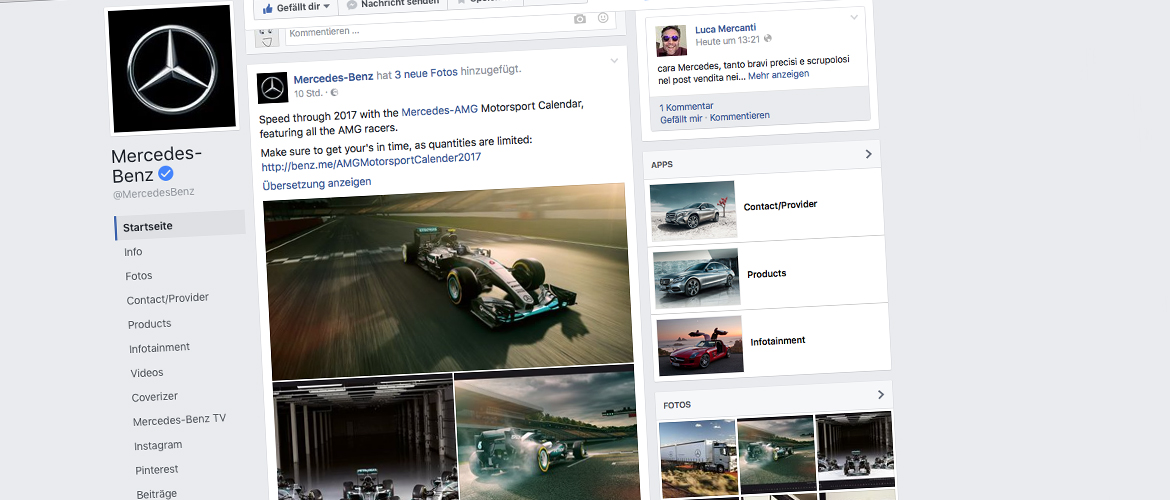Click in the Kommentieren input field

click(450, 27)
